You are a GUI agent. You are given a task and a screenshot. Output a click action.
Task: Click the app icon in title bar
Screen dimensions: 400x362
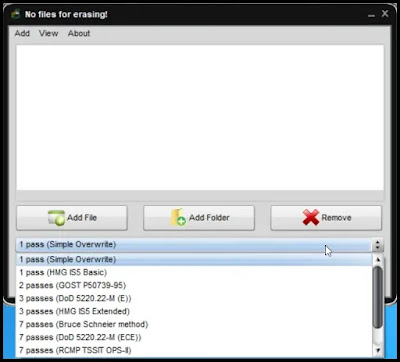[15, 15]
